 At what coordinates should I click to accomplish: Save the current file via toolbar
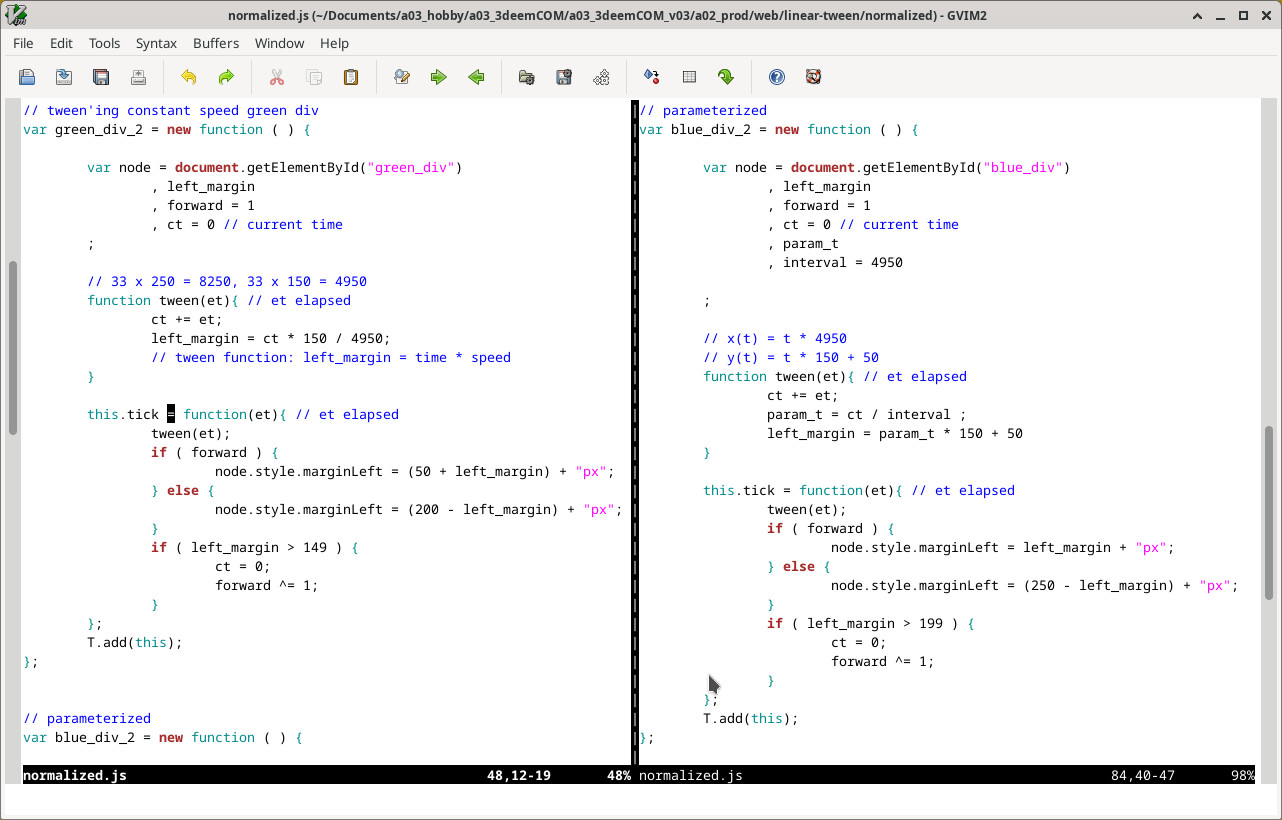point(64,77)
